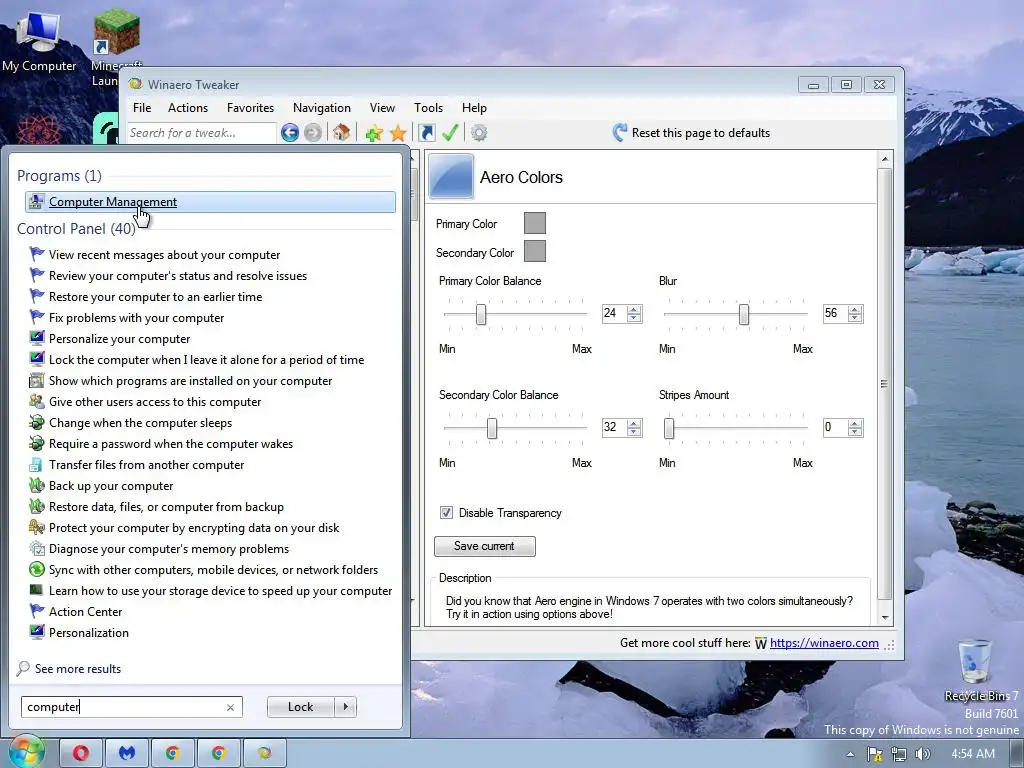The height and width of the screenshot is (768, 1024).
Task: Open settings via the gear icon in the toolbar
Action: [479, 133]
